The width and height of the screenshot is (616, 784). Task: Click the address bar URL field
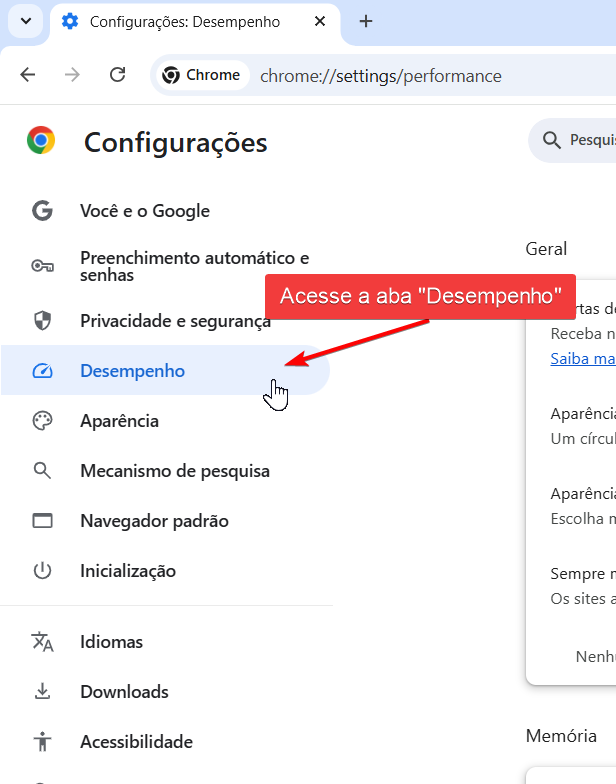point(400,76)
